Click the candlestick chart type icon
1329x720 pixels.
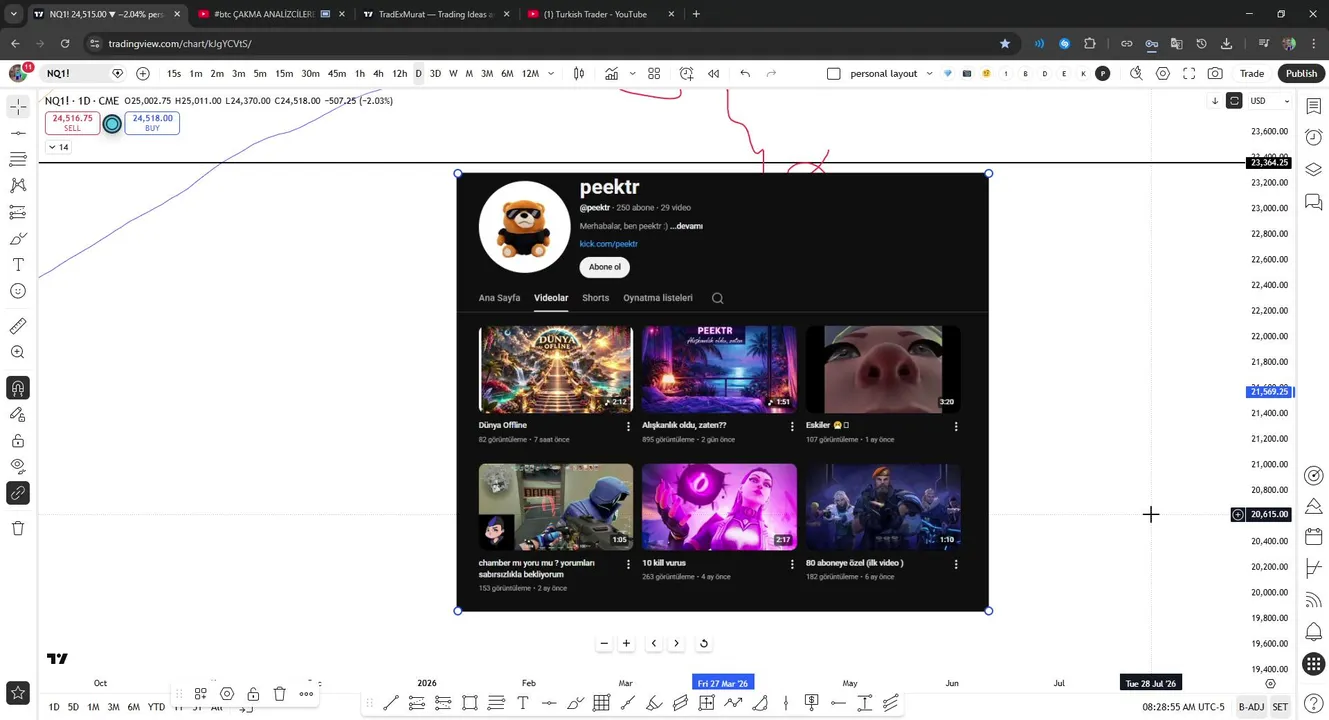(x=578, y=73)
